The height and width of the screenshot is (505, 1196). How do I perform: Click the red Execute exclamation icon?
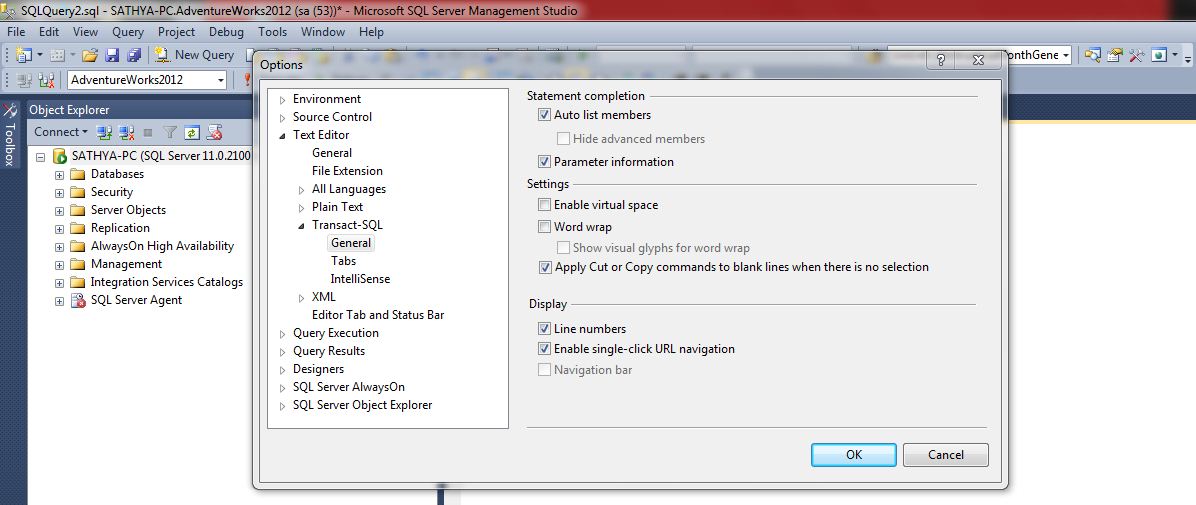[x=247, y=80]
